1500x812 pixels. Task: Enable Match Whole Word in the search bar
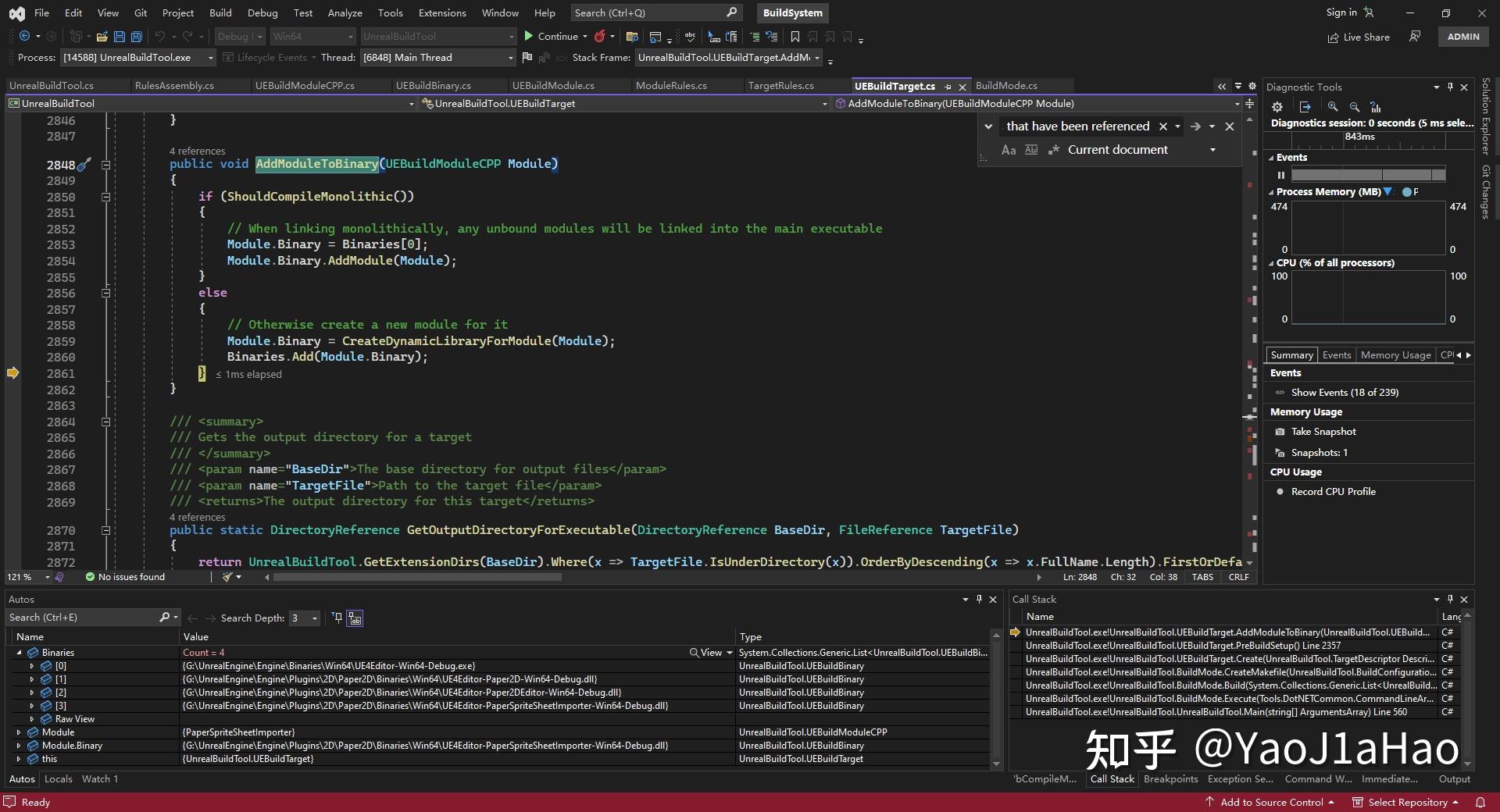[1031, 150]
